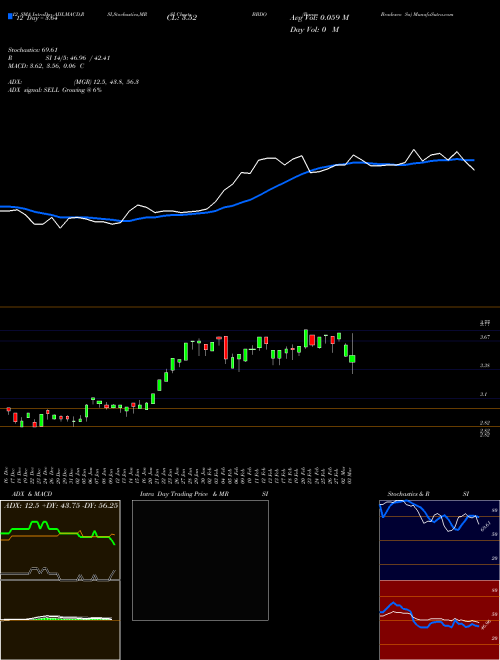Image resolution: width=500 pixels, height=660 pixels.
Task: Click the 'SI 14/3: 46.96 / 42.41' value
Action: pos(78,58)
